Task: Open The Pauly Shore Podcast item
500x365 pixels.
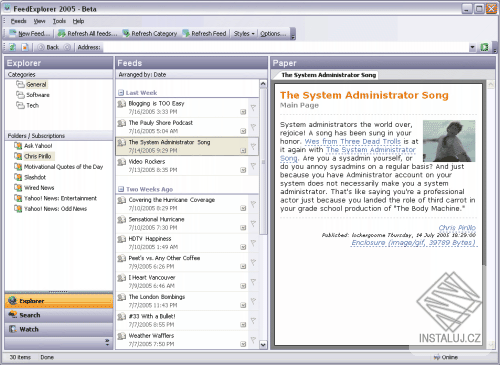Action: [182, 127]
